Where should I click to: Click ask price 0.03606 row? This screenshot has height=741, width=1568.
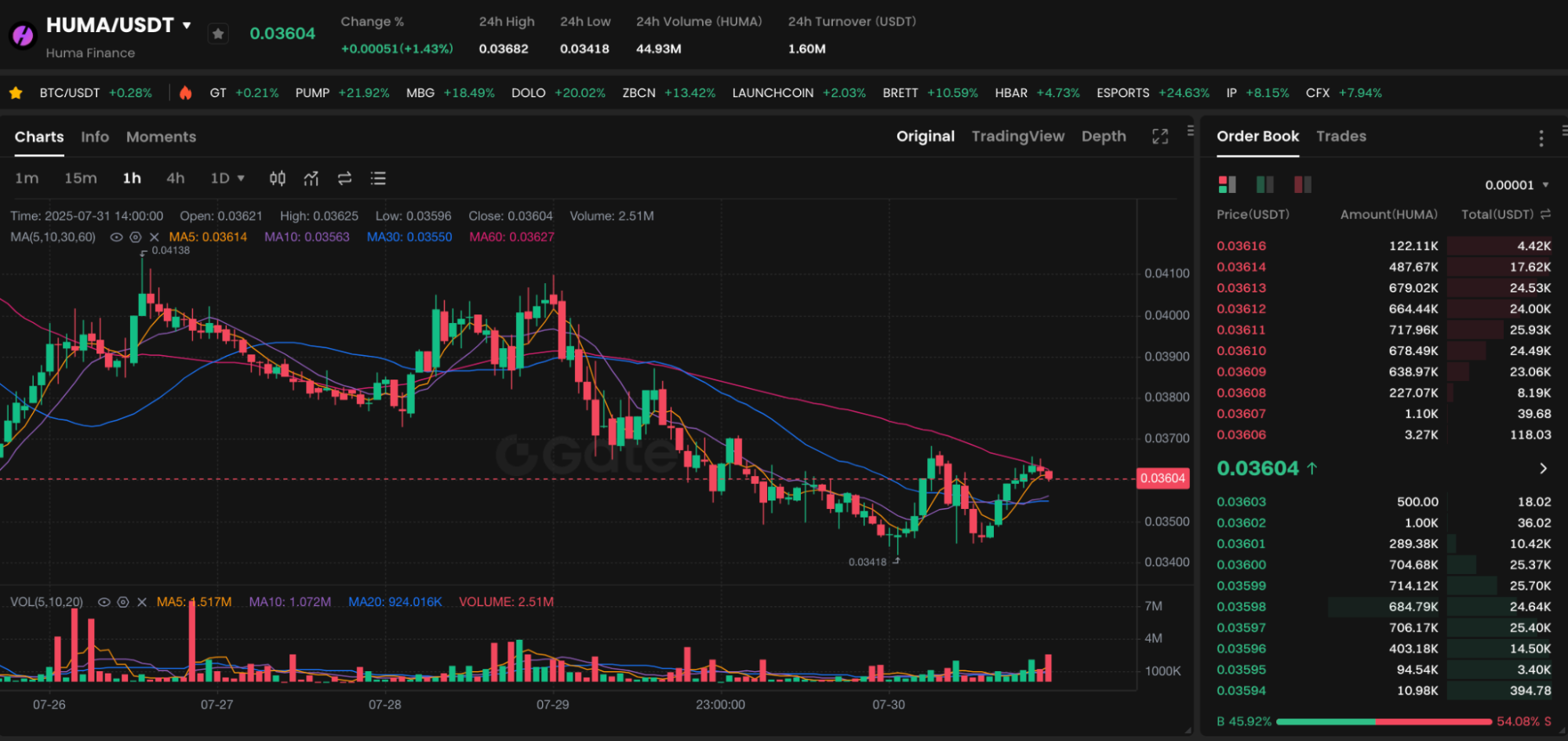point(1384,434)
